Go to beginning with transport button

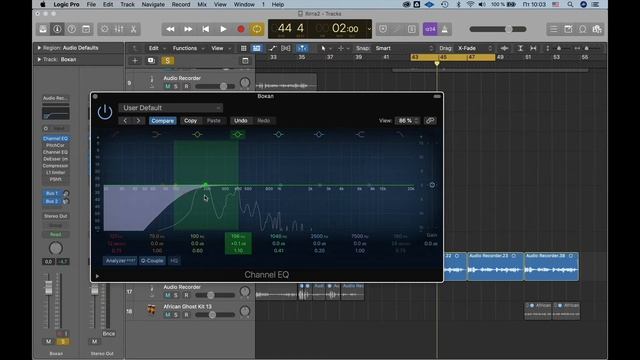point(205,29)
